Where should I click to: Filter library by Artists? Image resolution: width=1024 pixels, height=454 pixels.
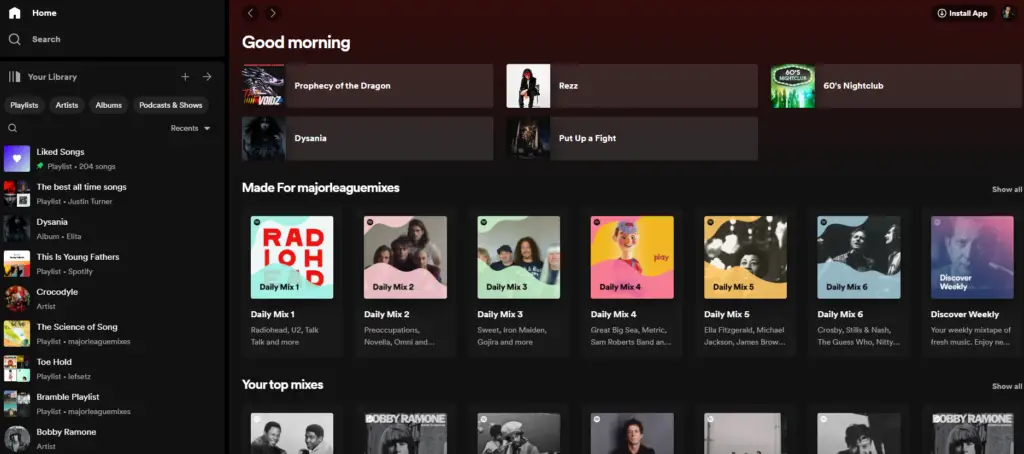(67, 105)
